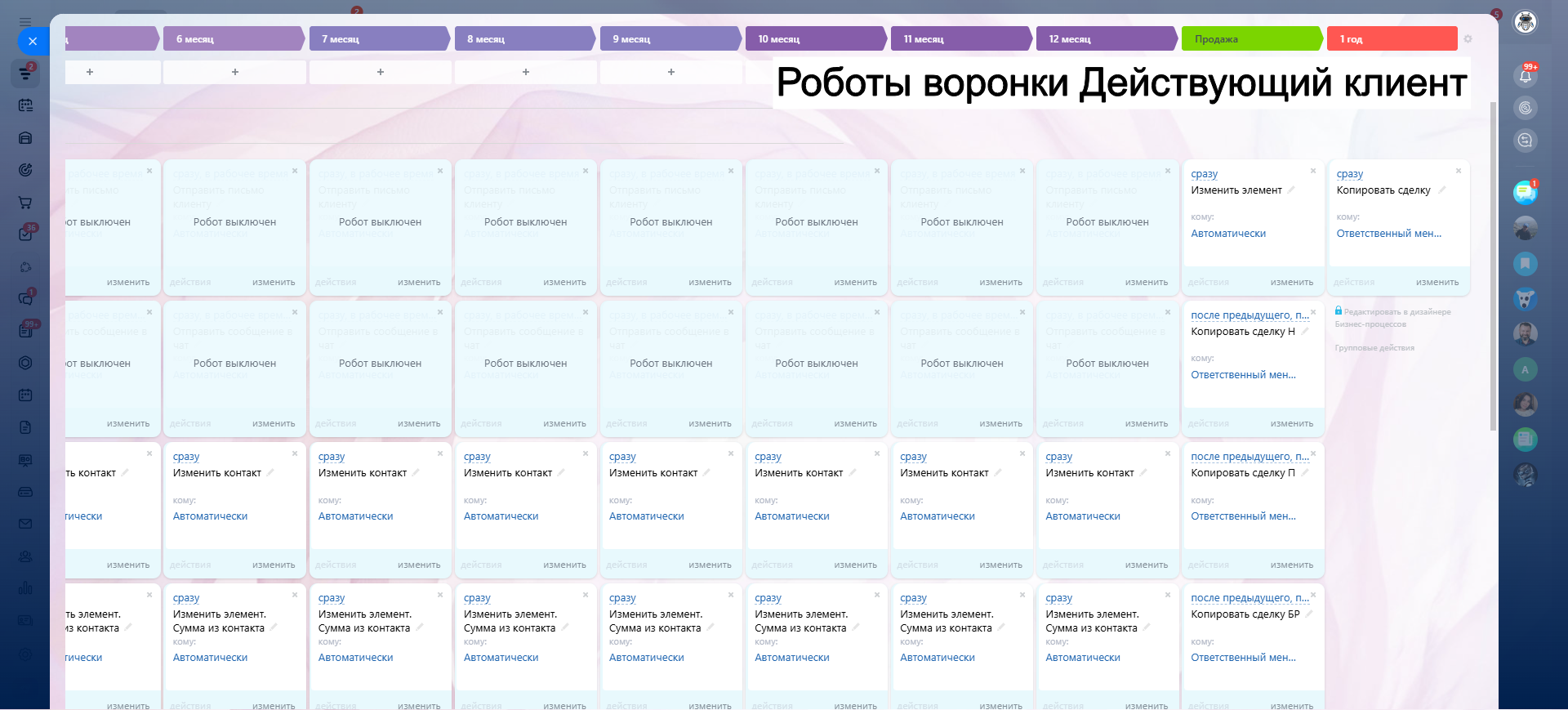Add robot with plus under 8 месяц
Image resolution: width=1568 pixels, height=710 pixels.
pos(525,72)
